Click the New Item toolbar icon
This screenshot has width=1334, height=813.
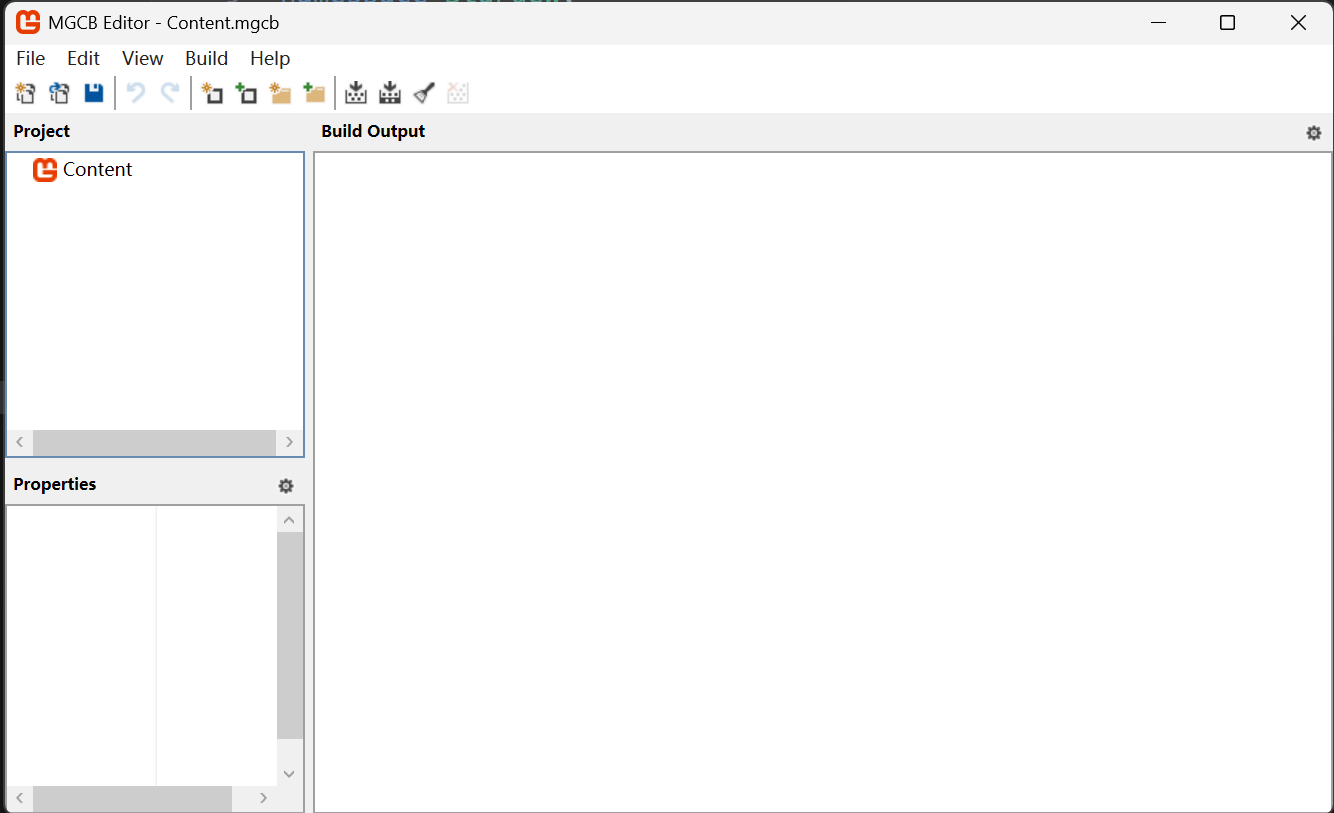point(212,93)
